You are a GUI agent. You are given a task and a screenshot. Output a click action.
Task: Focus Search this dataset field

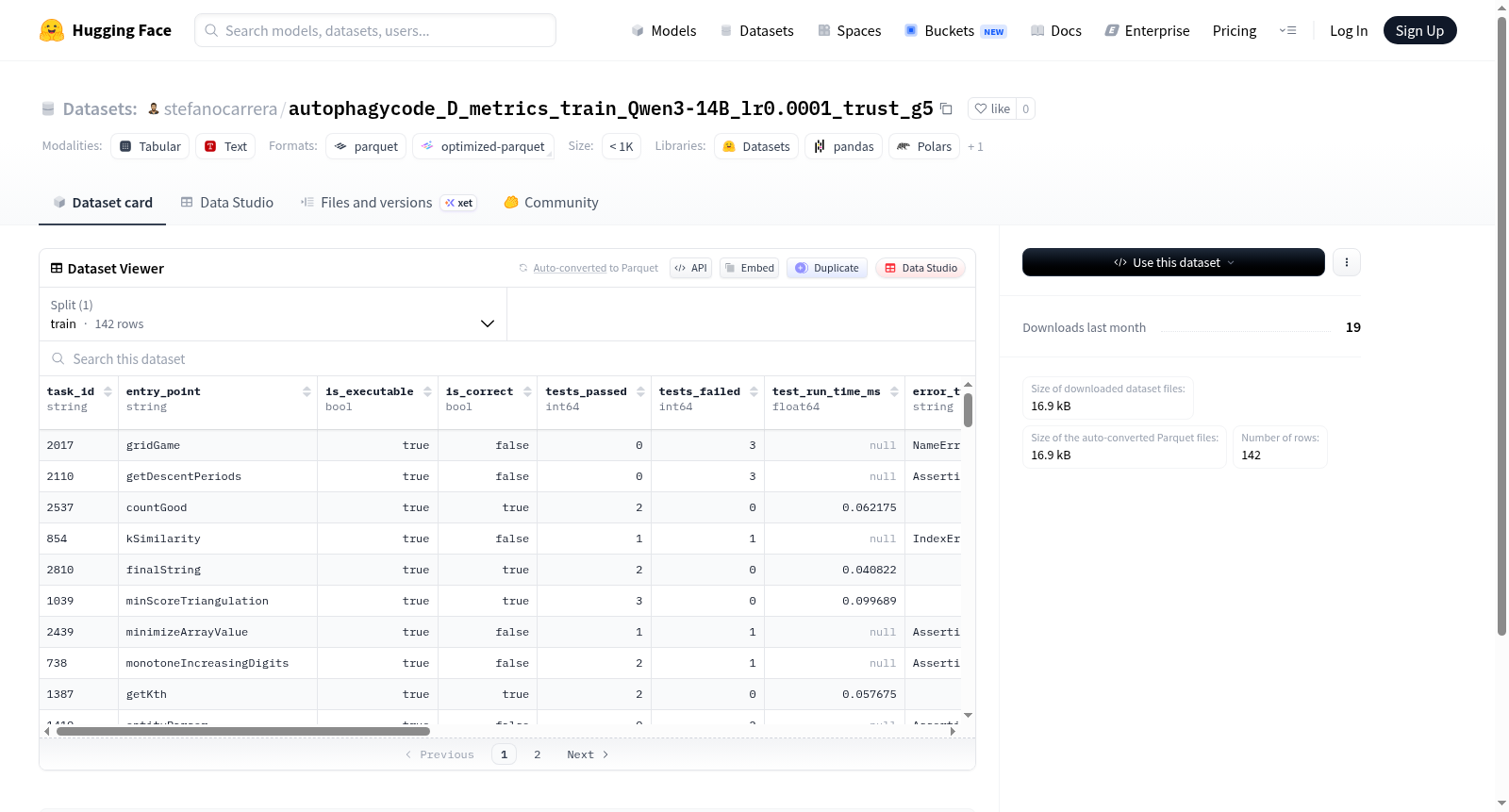[x=507, y=358]
